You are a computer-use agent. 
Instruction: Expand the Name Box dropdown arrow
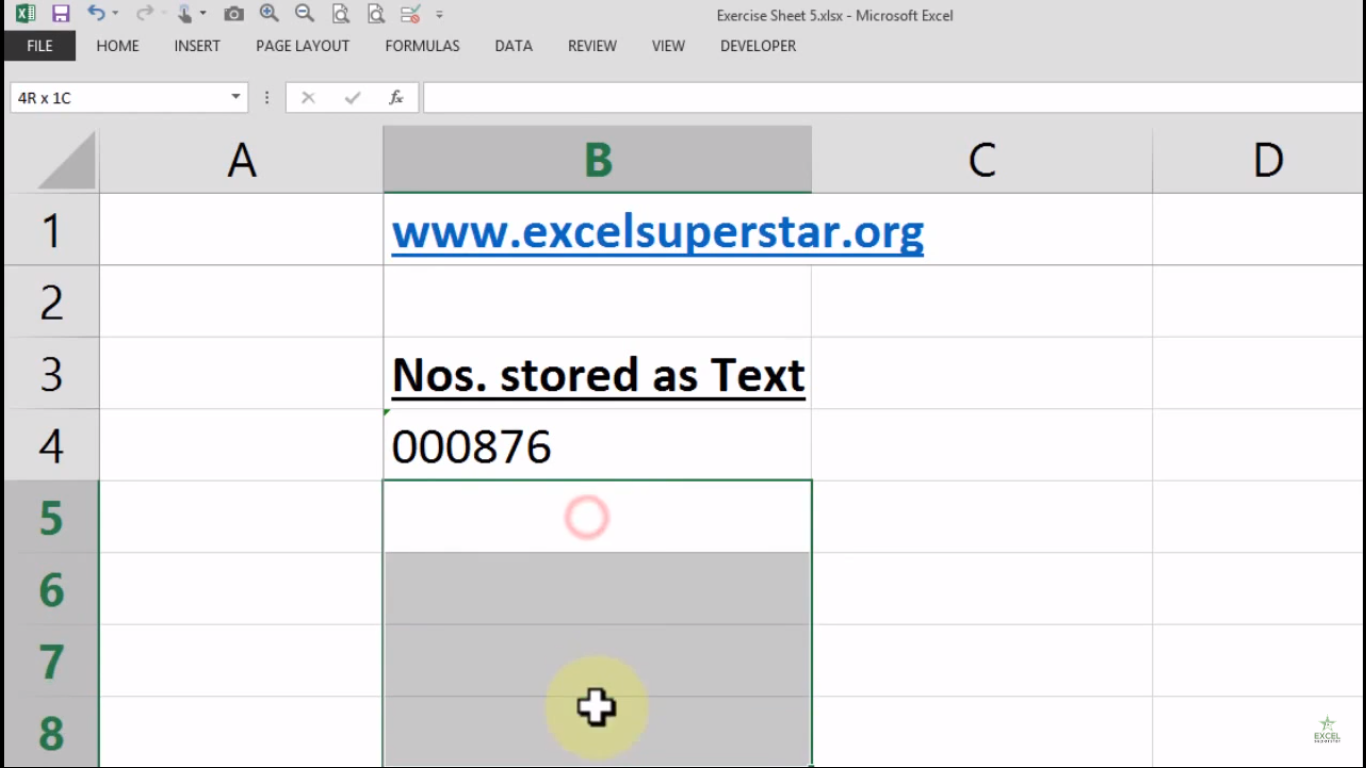[236, 97]
